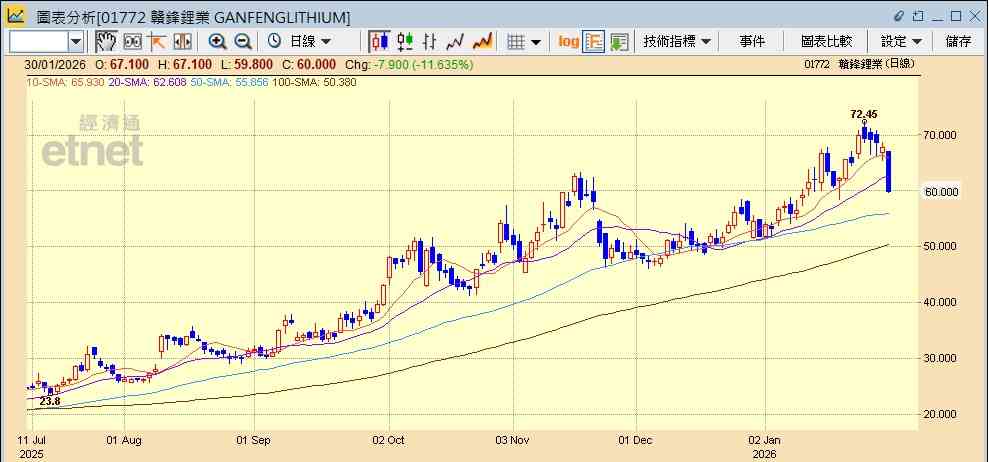Select the orange arrow pointer tool
Screen dimensions: 989x462
point(156,42)
